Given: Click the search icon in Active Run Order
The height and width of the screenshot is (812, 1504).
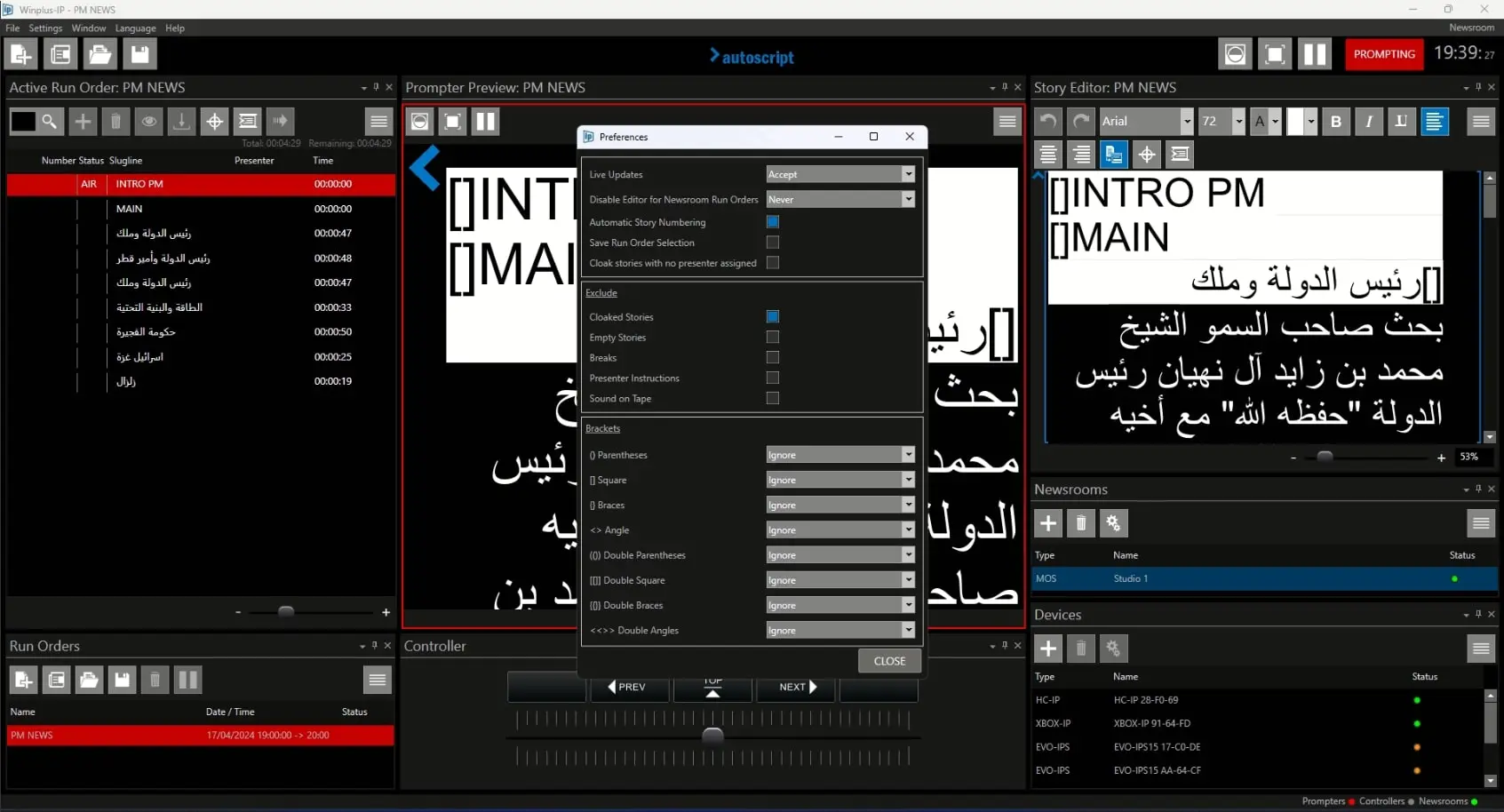Looking at the screenshot, I should (50, 122).
